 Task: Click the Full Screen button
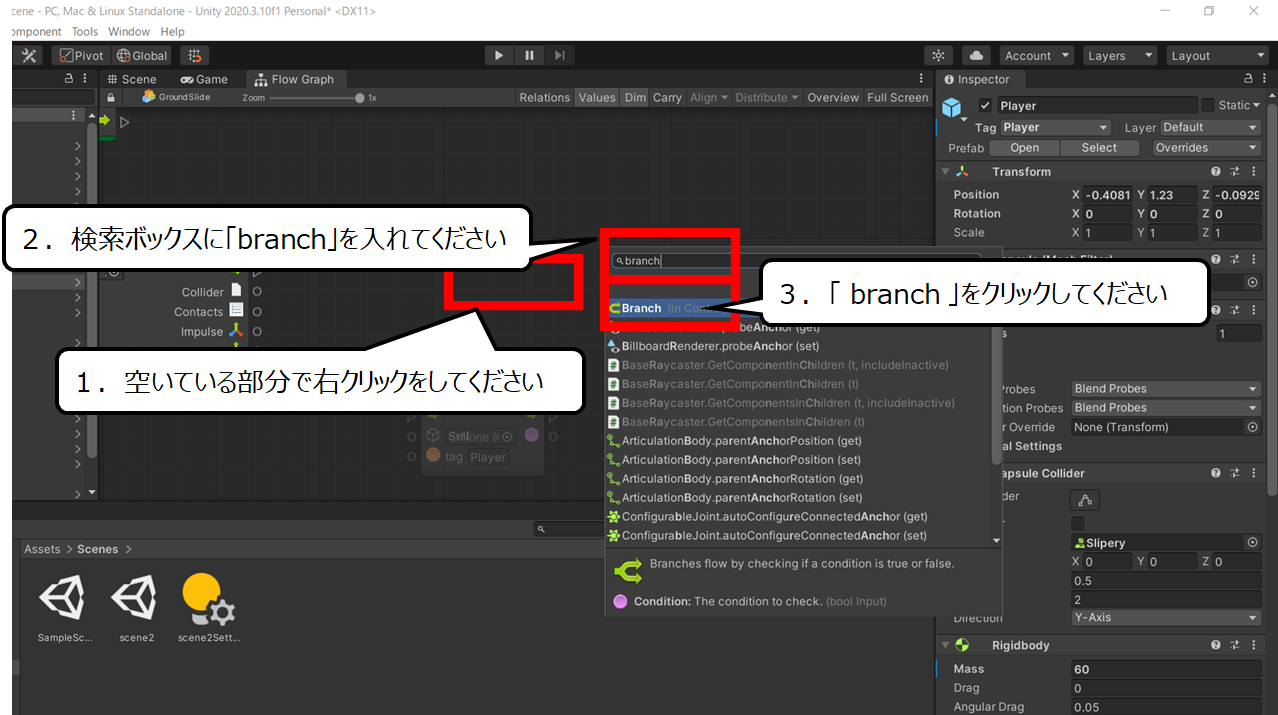(898, 97)
